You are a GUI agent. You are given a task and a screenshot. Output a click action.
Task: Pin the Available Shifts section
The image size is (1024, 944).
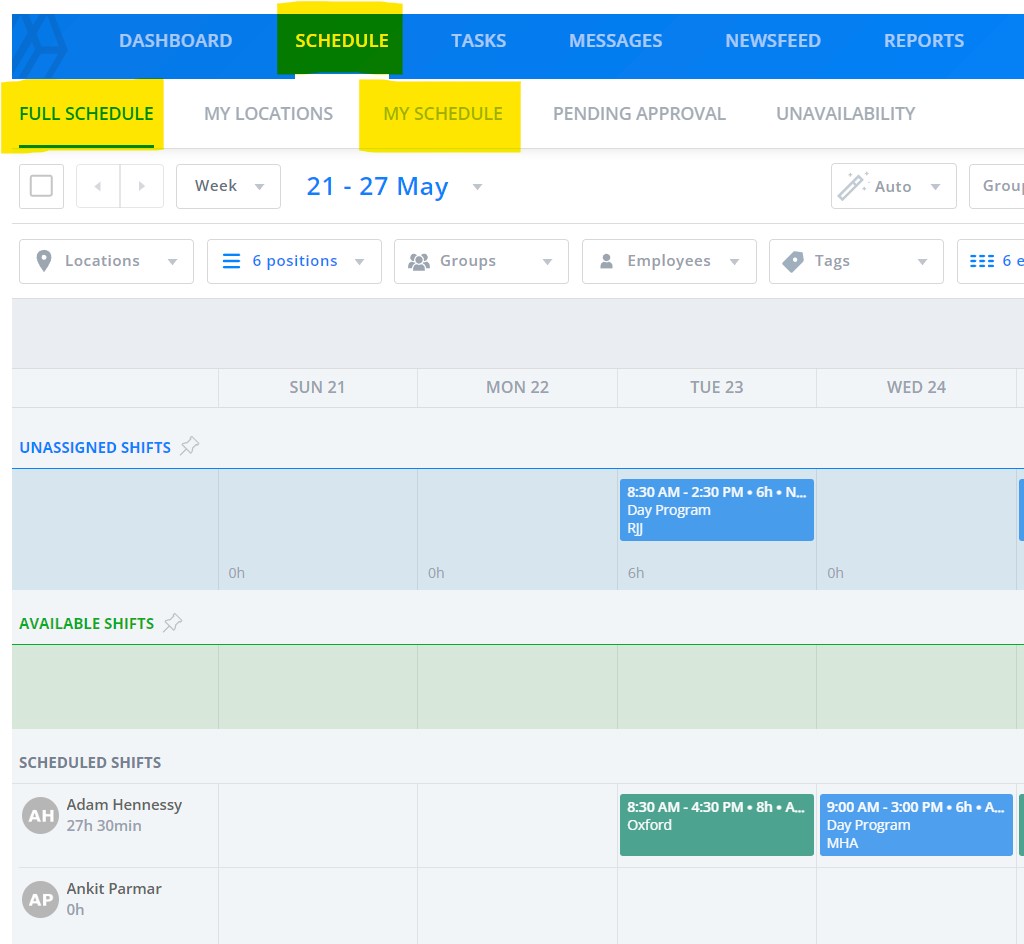(x=172, y=622)
